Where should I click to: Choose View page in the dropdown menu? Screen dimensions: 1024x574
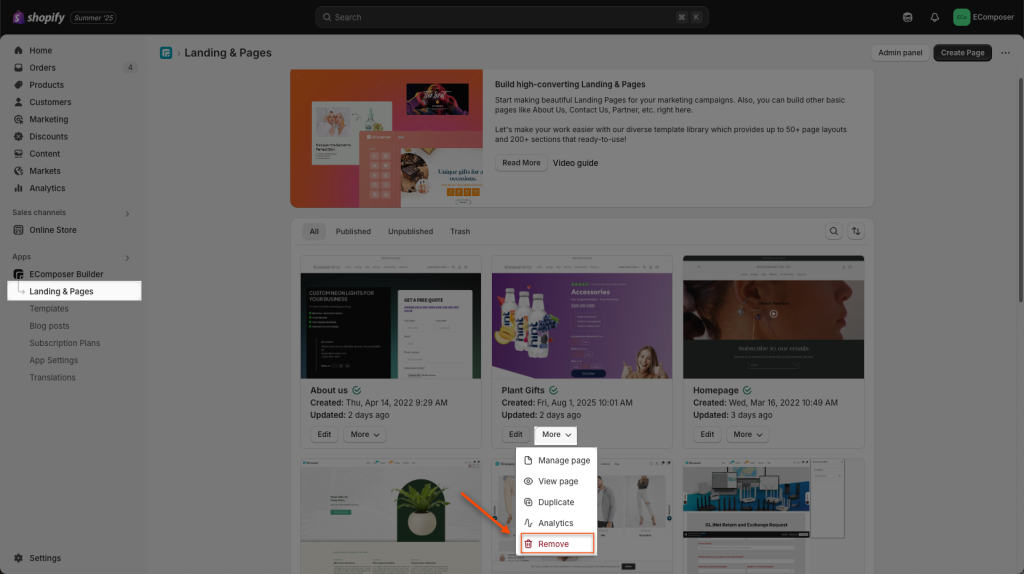tap(556, 481)
